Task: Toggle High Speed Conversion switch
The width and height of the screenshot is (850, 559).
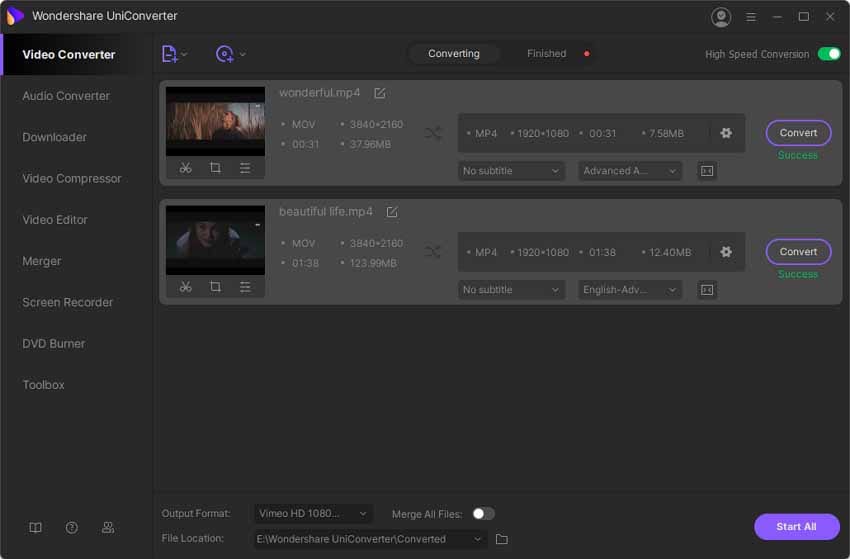Action: coord(829,54)
